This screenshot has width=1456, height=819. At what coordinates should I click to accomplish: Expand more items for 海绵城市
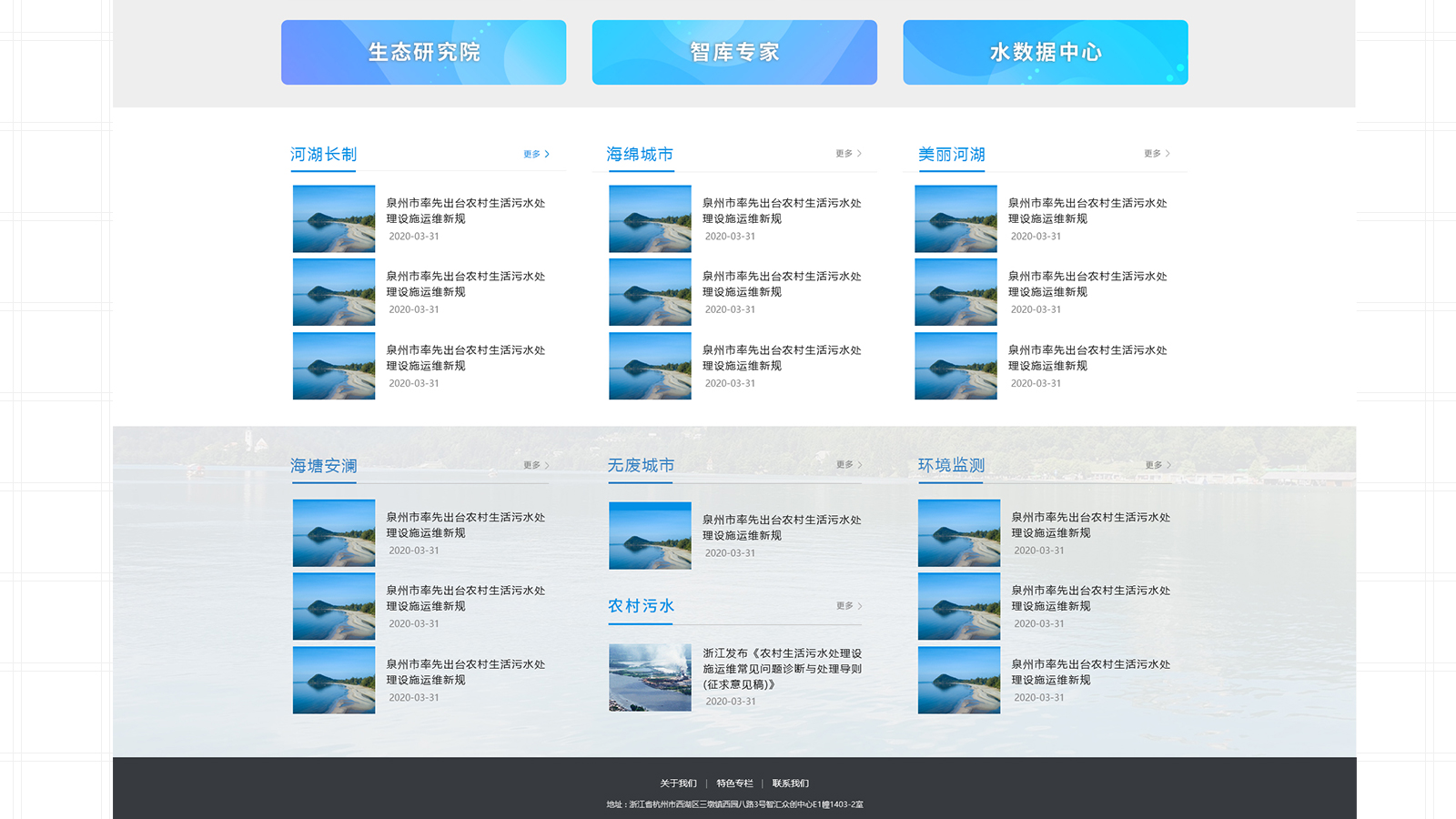pos(849,154)
